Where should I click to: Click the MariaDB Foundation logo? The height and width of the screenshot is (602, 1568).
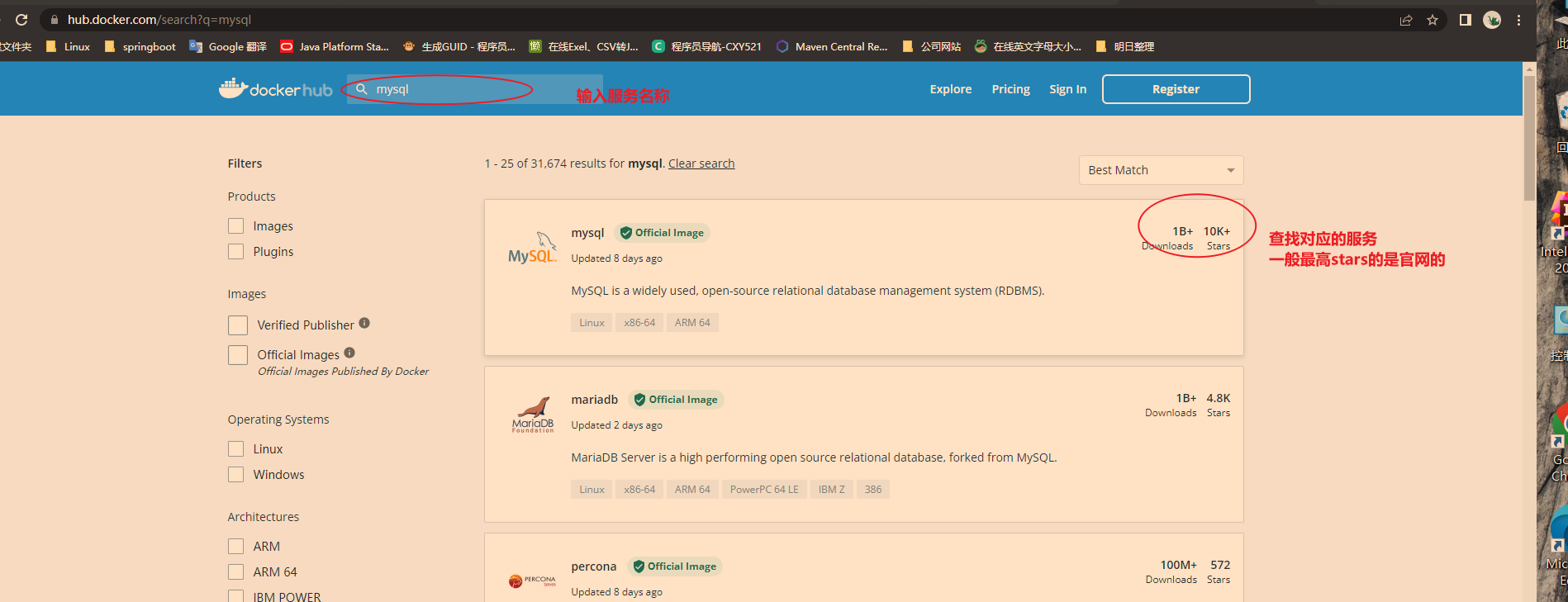point(533,415)
